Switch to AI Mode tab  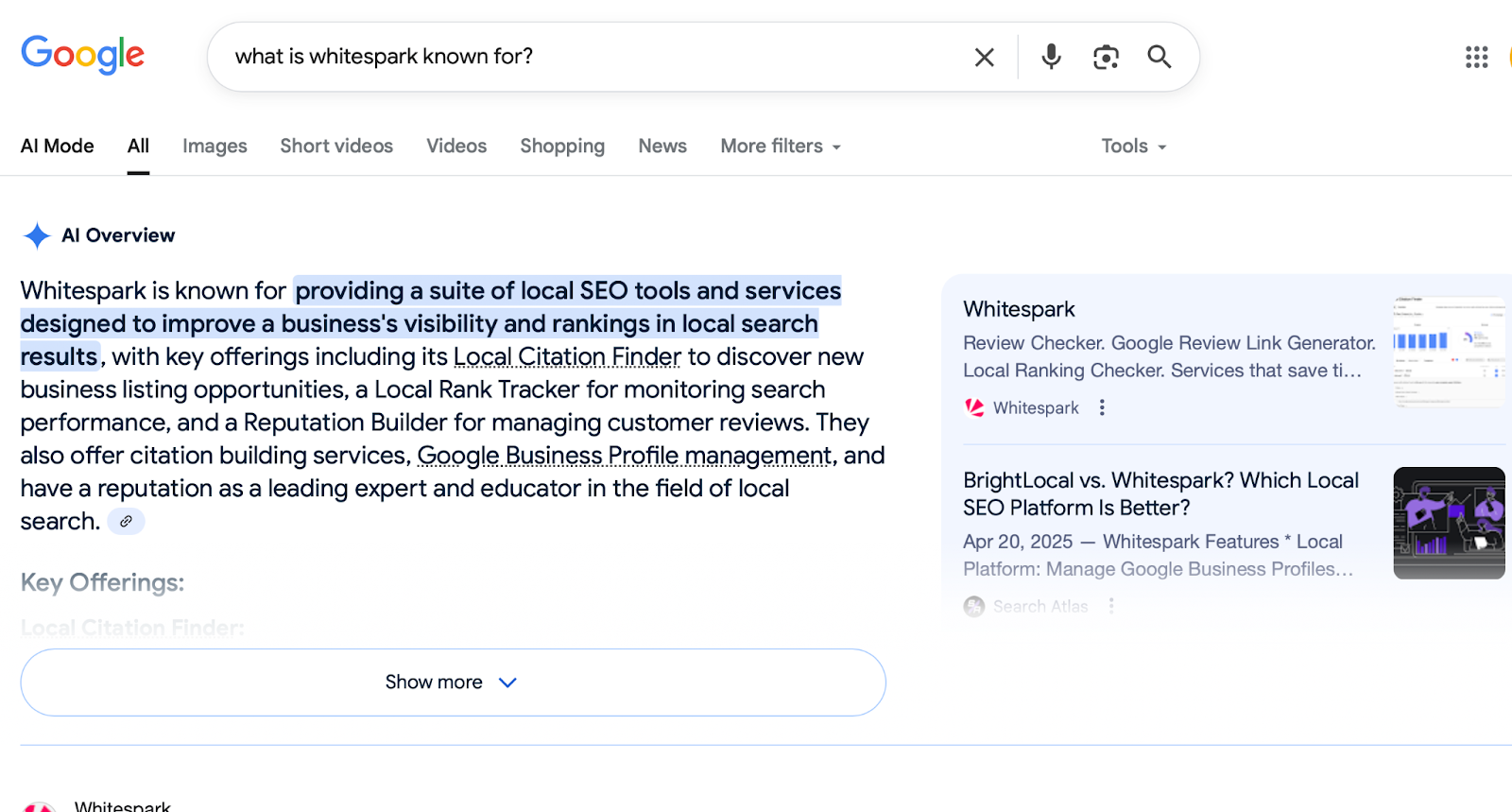pyautogui.click(x=58, y=146)
